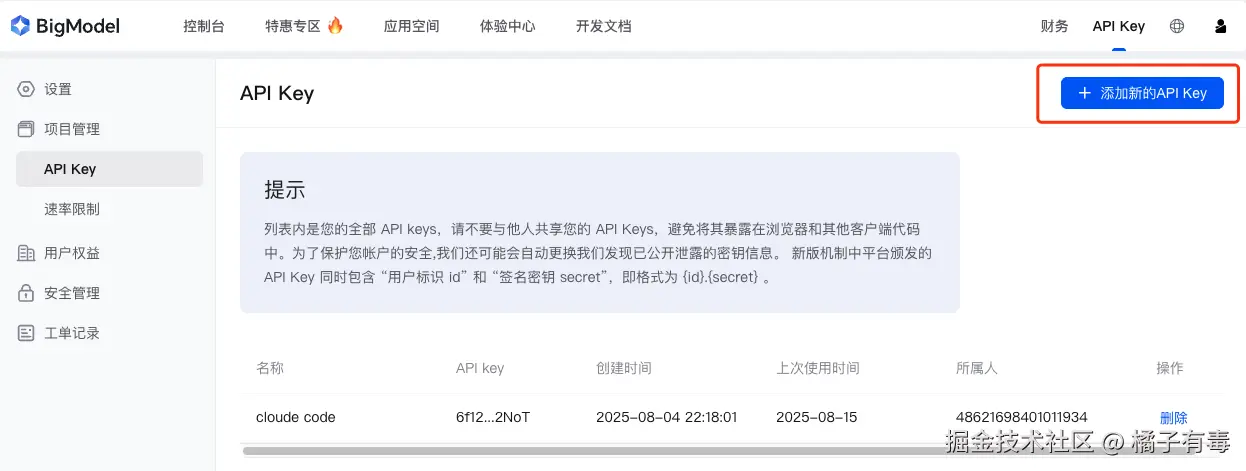
Task: Click the 安全管理 lock icon
Action: [26, 293]
